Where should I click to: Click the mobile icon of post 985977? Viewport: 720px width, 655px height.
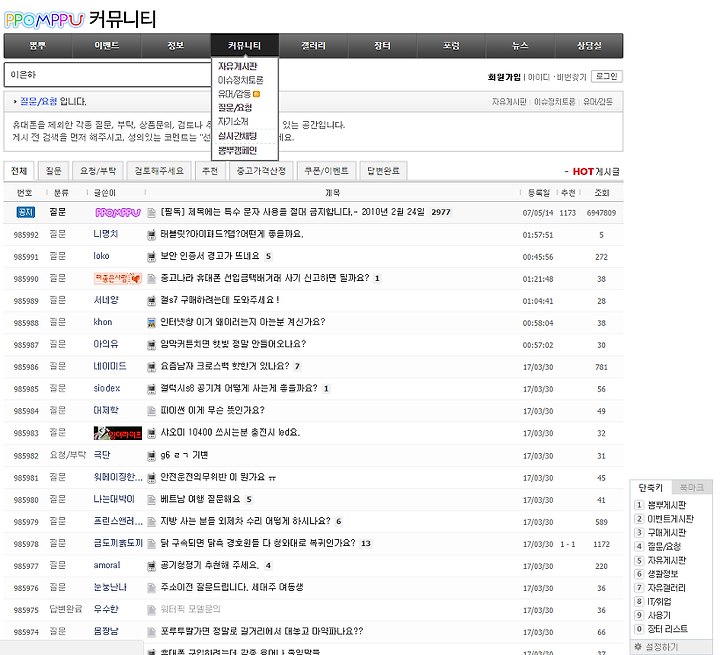coord(151,566)
